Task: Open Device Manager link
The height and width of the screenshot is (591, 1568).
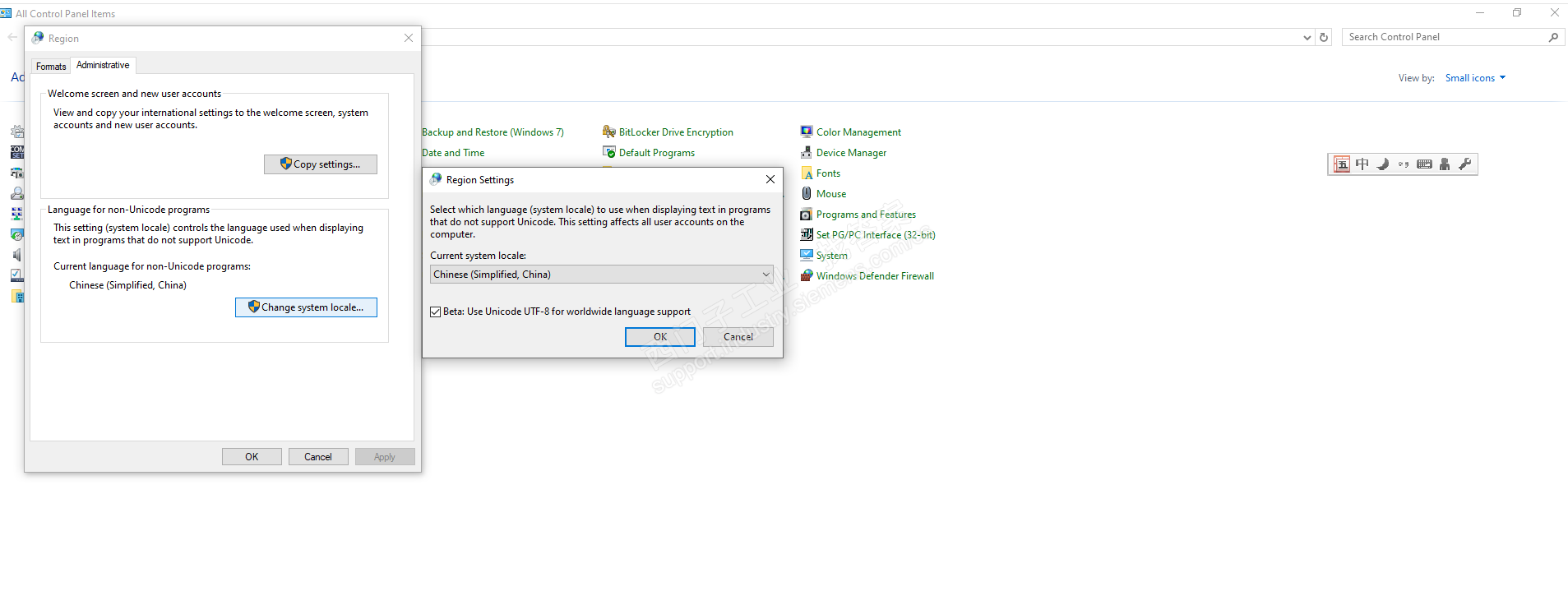Action: (x=851, y=153)
